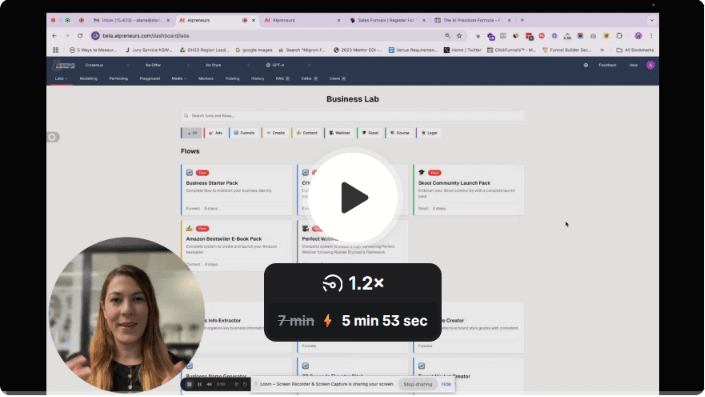The image size is (705, 397).
Task: Open the Funnel Builder Sec bookmark
Action: click(566, 50)
